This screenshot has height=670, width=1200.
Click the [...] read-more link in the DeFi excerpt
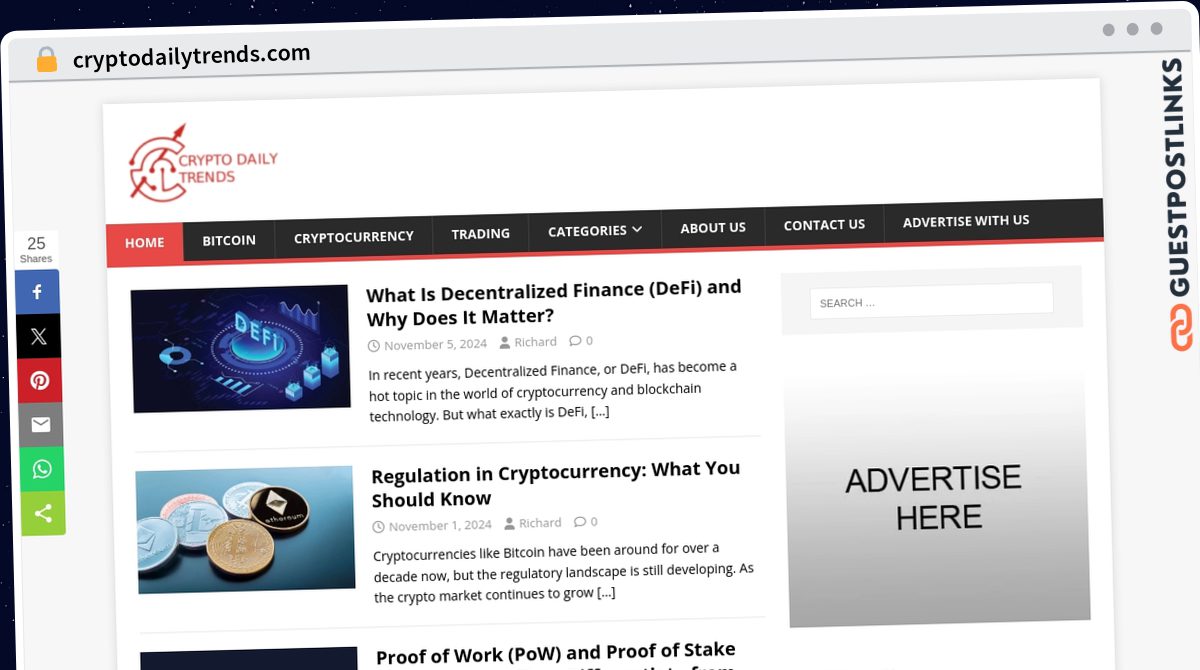(x=600, y=412)
